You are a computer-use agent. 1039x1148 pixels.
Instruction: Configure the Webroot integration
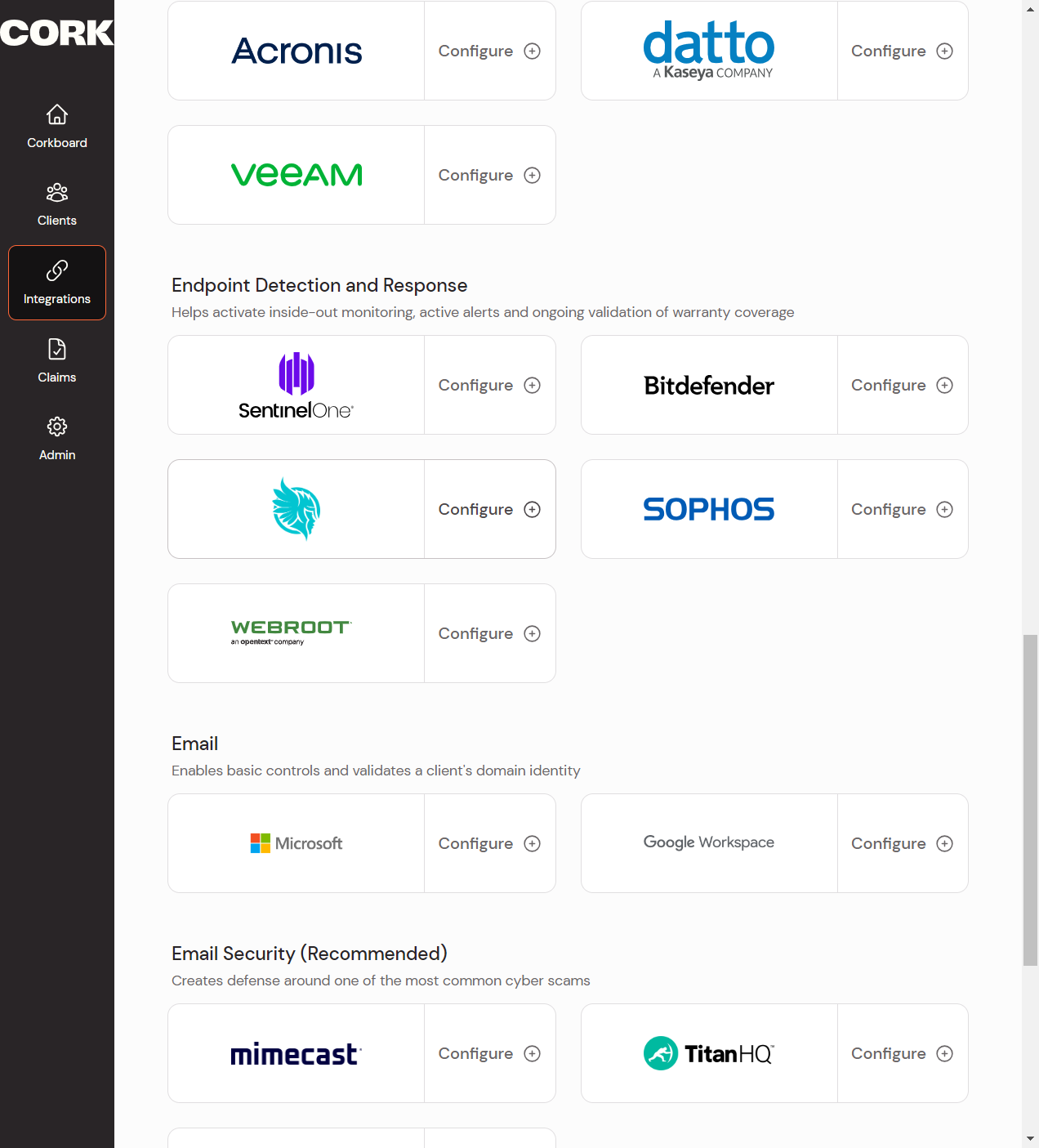489,633
